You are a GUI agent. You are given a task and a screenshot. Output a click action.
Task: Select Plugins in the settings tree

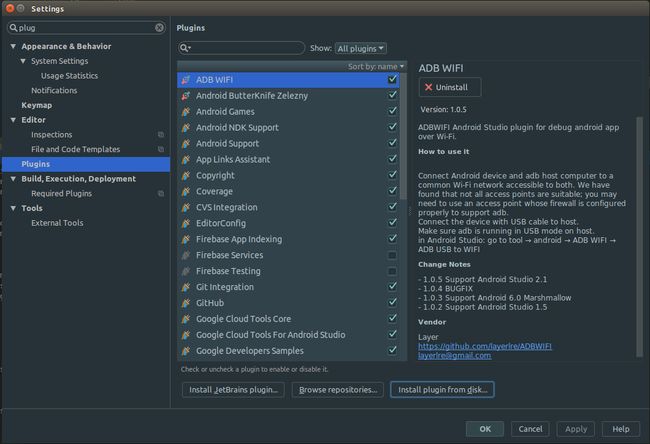click(86, 164)
